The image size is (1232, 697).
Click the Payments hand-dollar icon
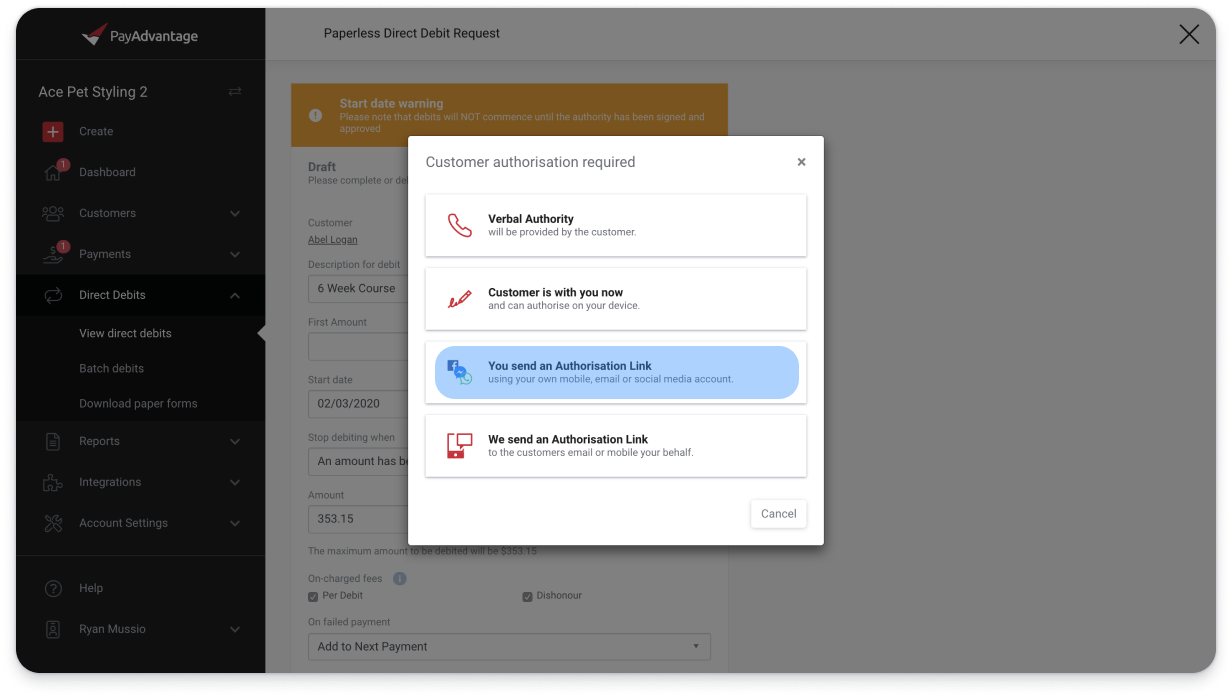click(53, 254)
